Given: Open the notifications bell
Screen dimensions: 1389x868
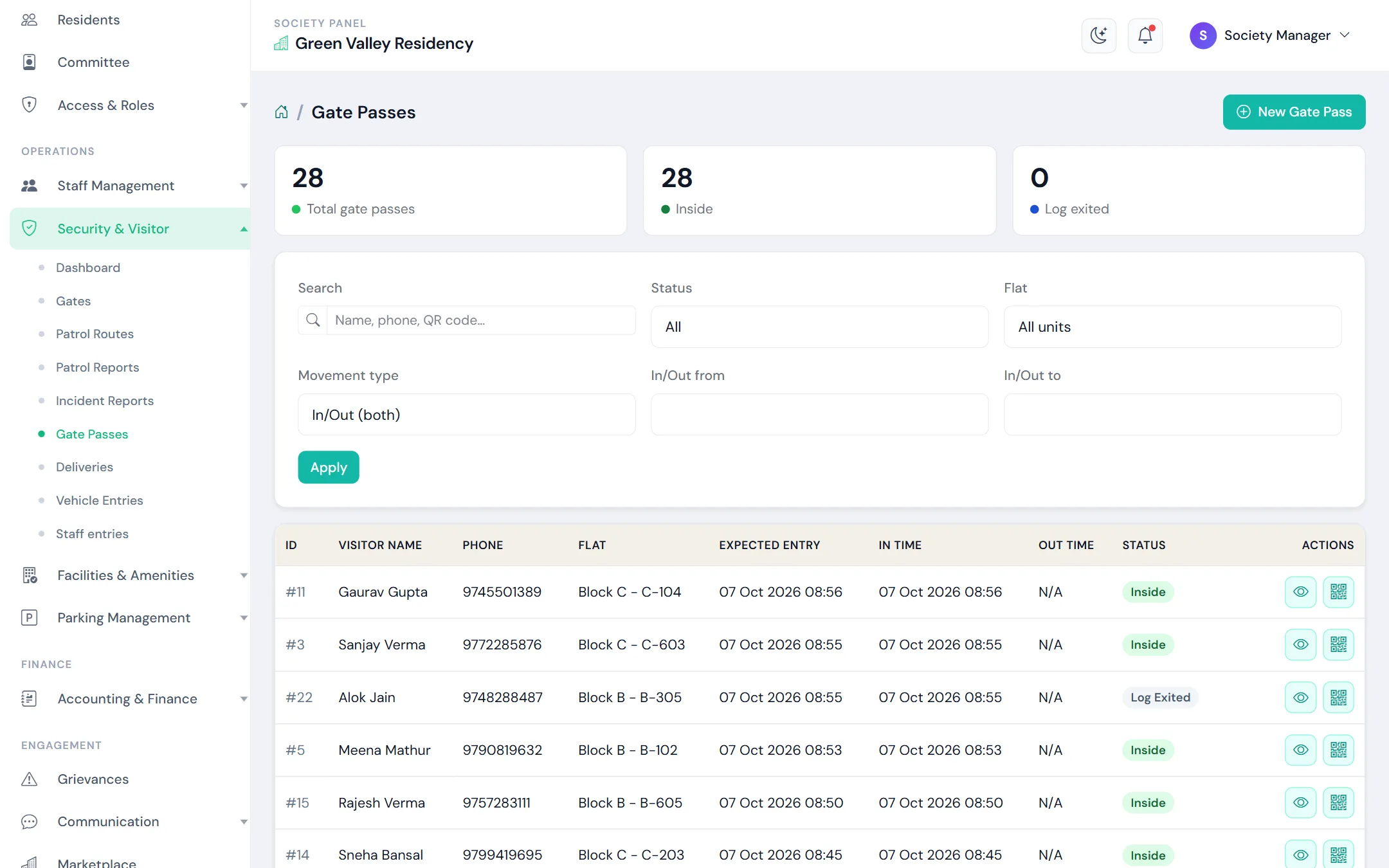Looking at the screenshot, I should coord(1145,35).
